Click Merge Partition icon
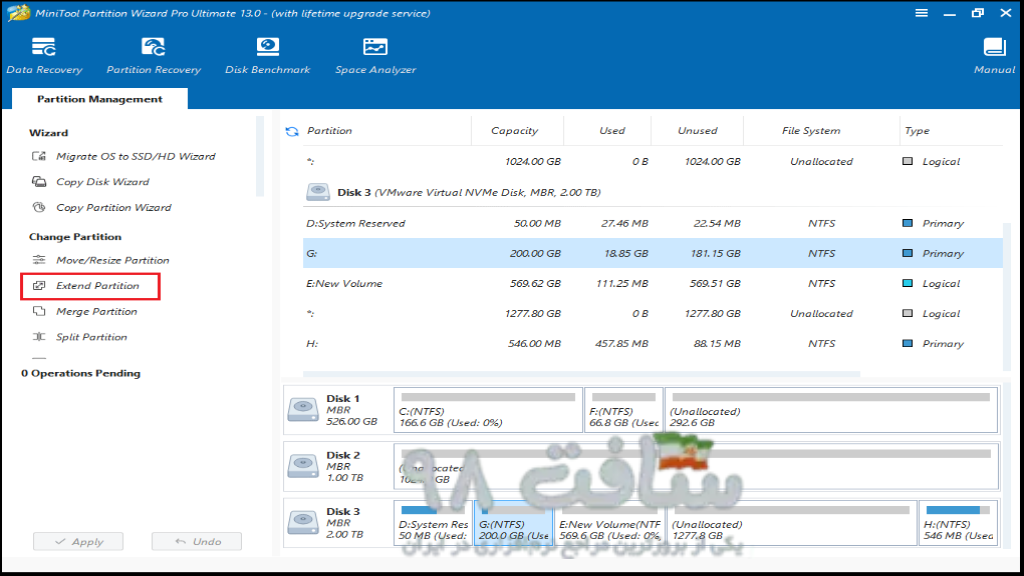 click(39, 311)
